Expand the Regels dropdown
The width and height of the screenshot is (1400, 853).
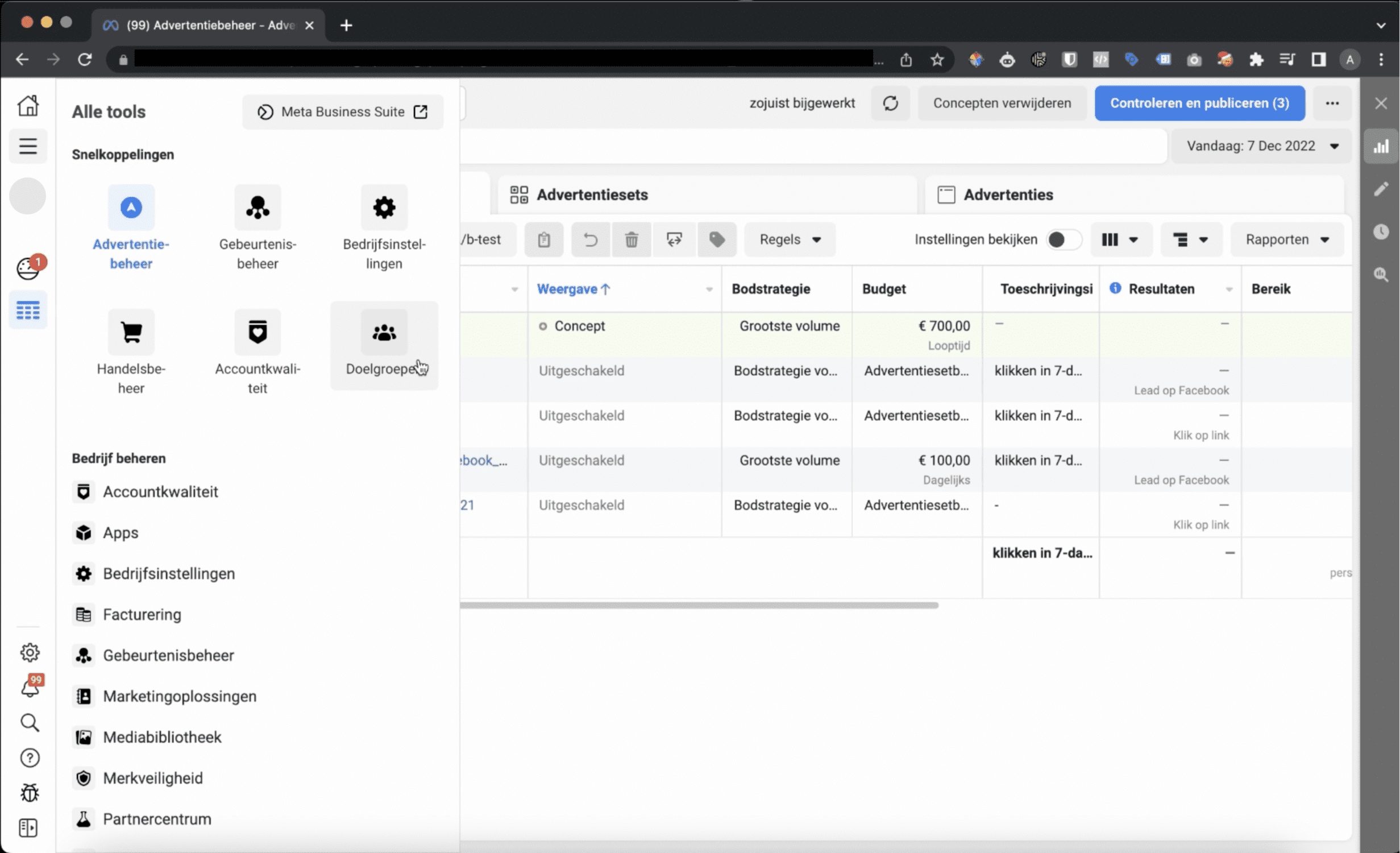[789, 239]
